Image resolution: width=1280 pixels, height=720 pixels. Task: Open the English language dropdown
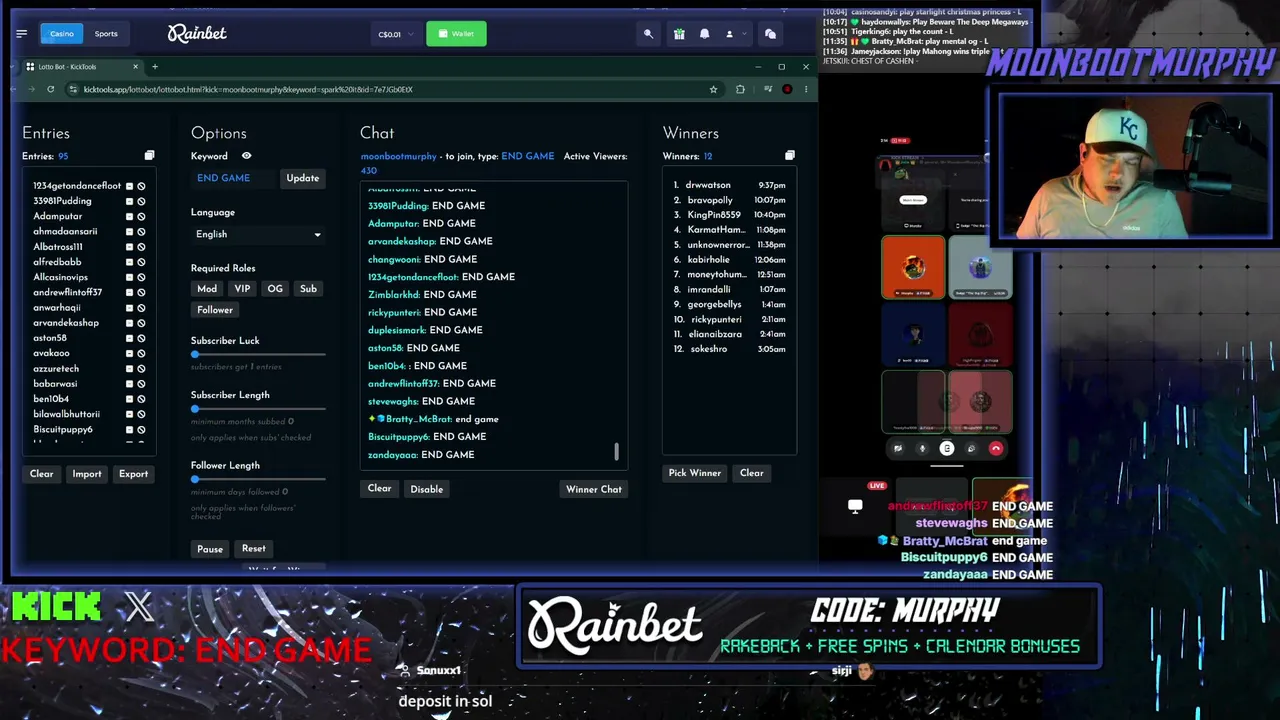(258, 234)
